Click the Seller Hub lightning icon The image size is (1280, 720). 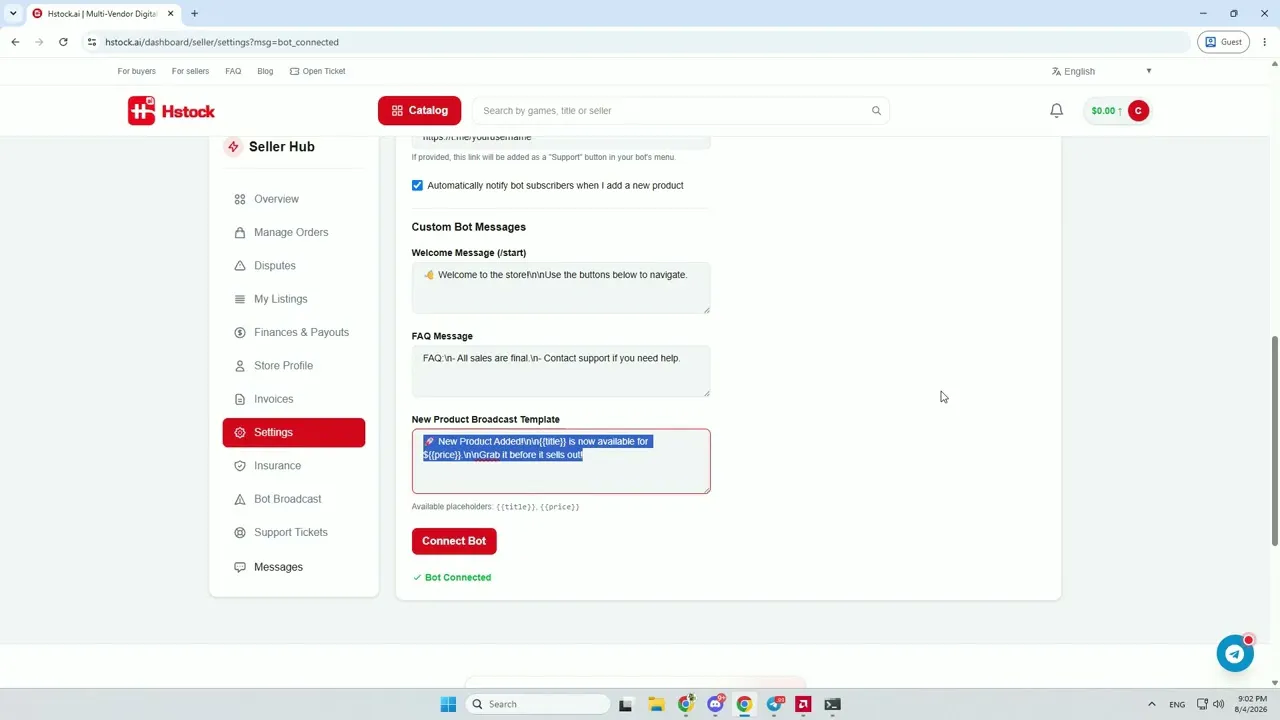(233, 147)
